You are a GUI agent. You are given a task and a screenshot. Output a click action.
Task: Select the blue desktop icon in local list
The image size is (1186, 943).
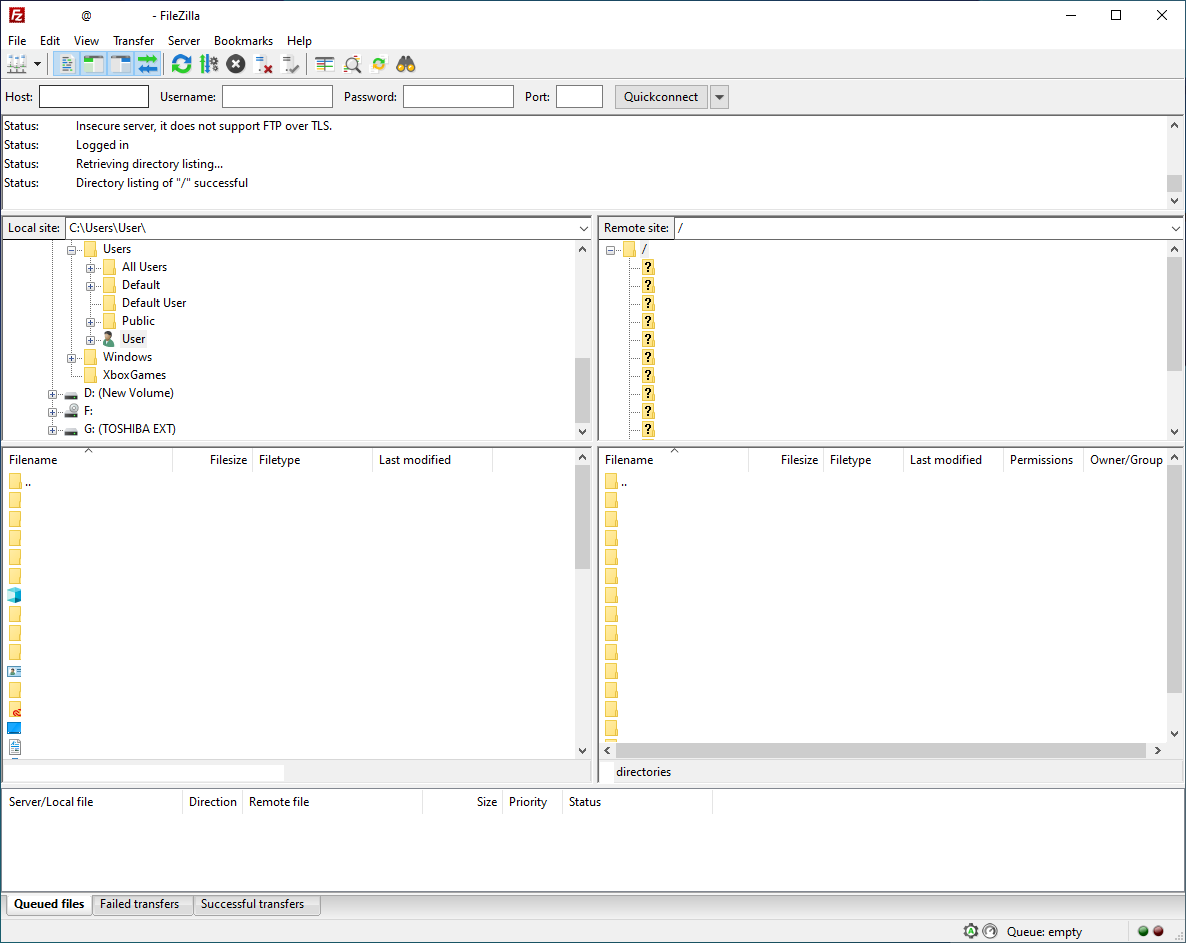(x=14, y=728)
